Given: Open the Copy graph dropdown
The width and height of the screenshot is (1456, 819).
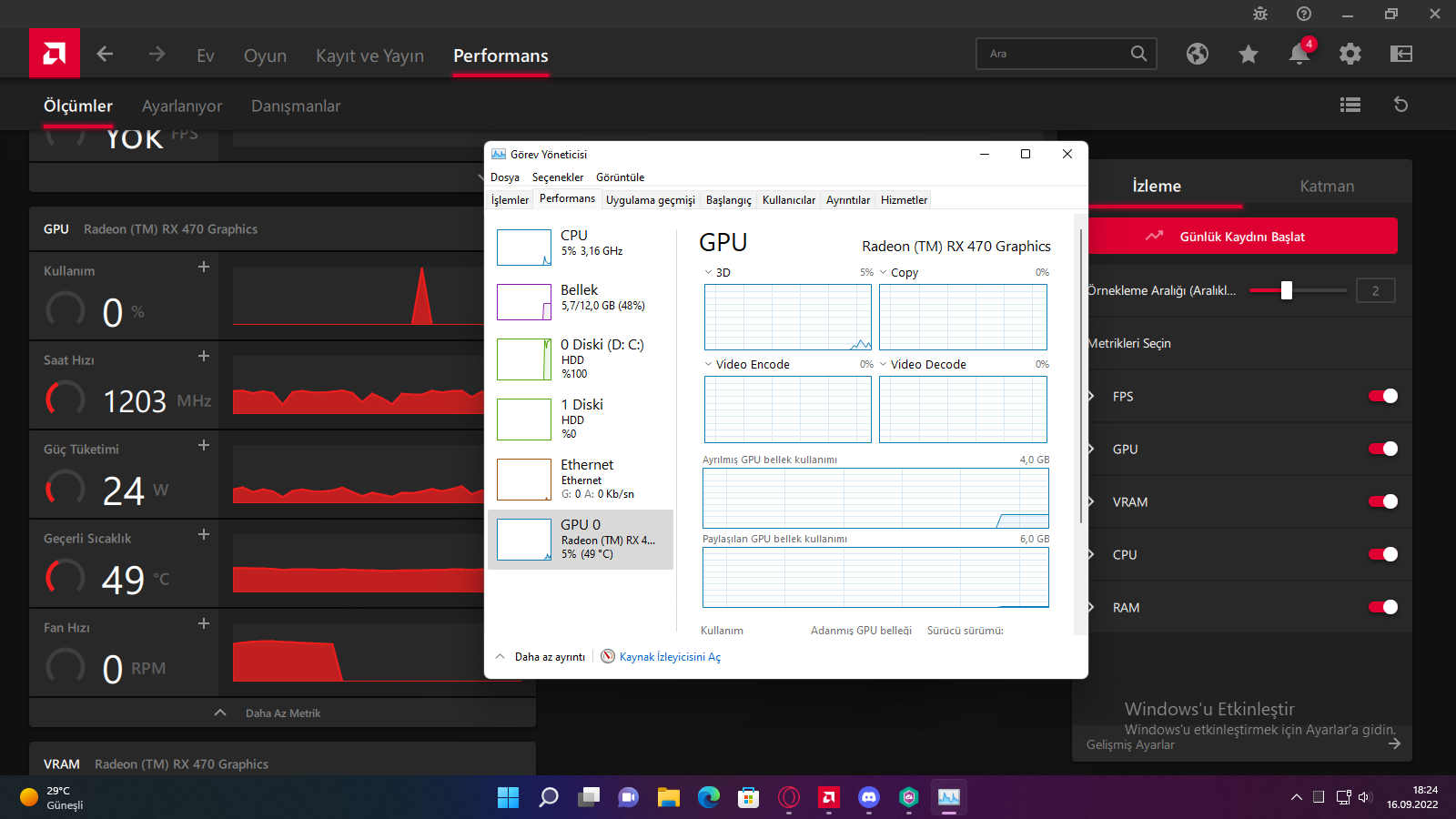Looking at the screenshot, I should point(884,272).
